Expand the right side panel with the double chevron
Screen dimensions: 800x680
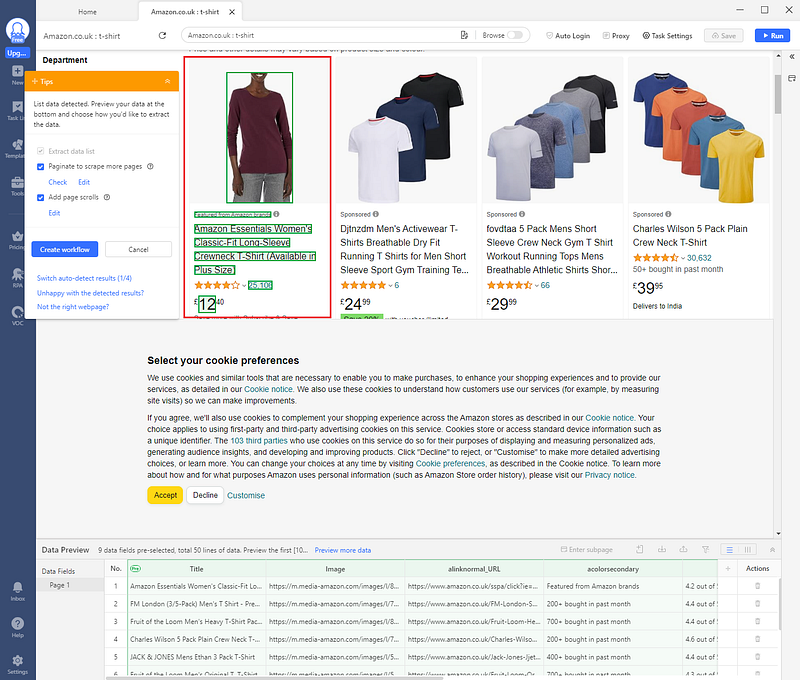(x=792, y=57)
